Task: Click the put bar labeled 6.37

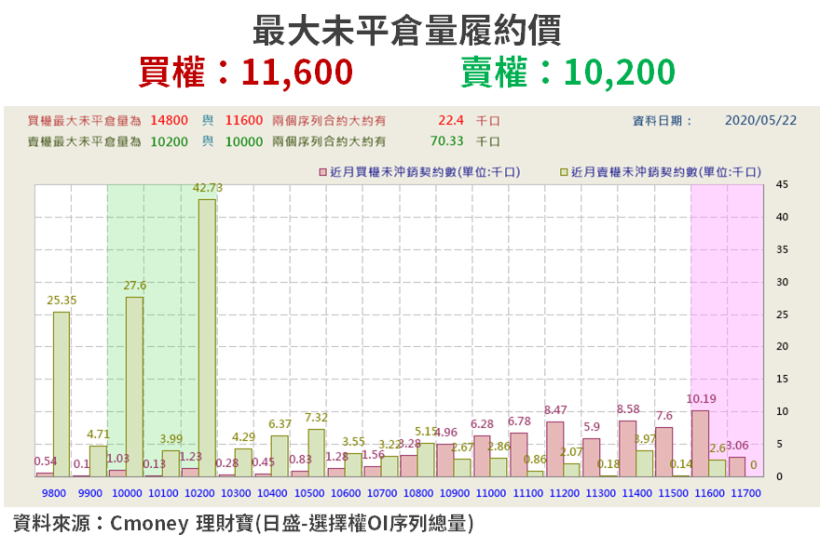Action: 280,456
